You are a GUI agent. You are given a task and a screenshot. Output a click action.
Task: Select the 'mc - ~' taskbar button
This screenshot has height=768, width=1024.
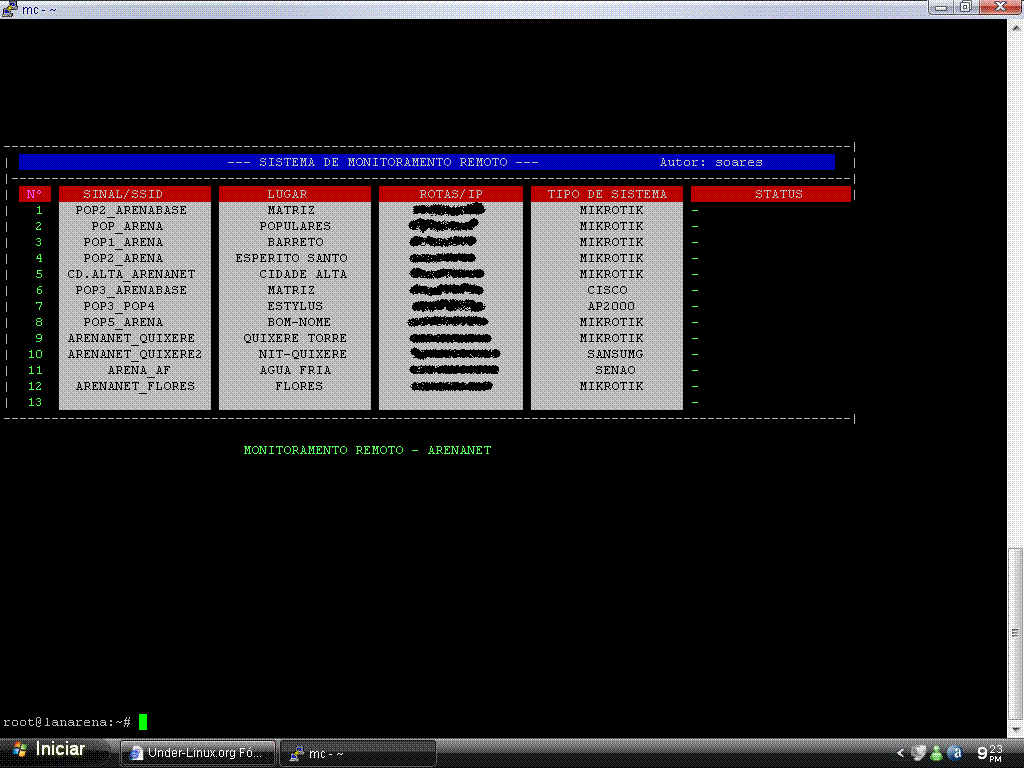[x=358, y=753]
